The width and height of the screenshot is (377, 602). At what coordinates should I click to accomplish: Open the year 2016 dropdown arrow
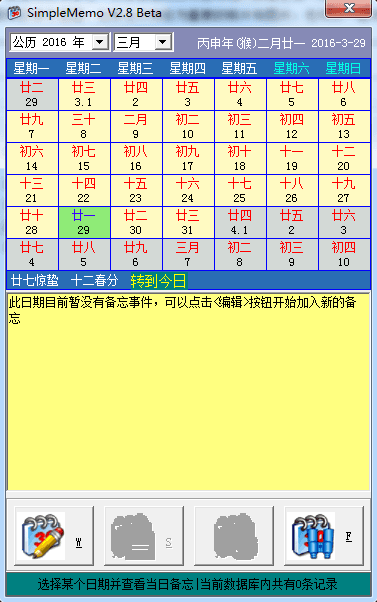click(x=100, y=42)
